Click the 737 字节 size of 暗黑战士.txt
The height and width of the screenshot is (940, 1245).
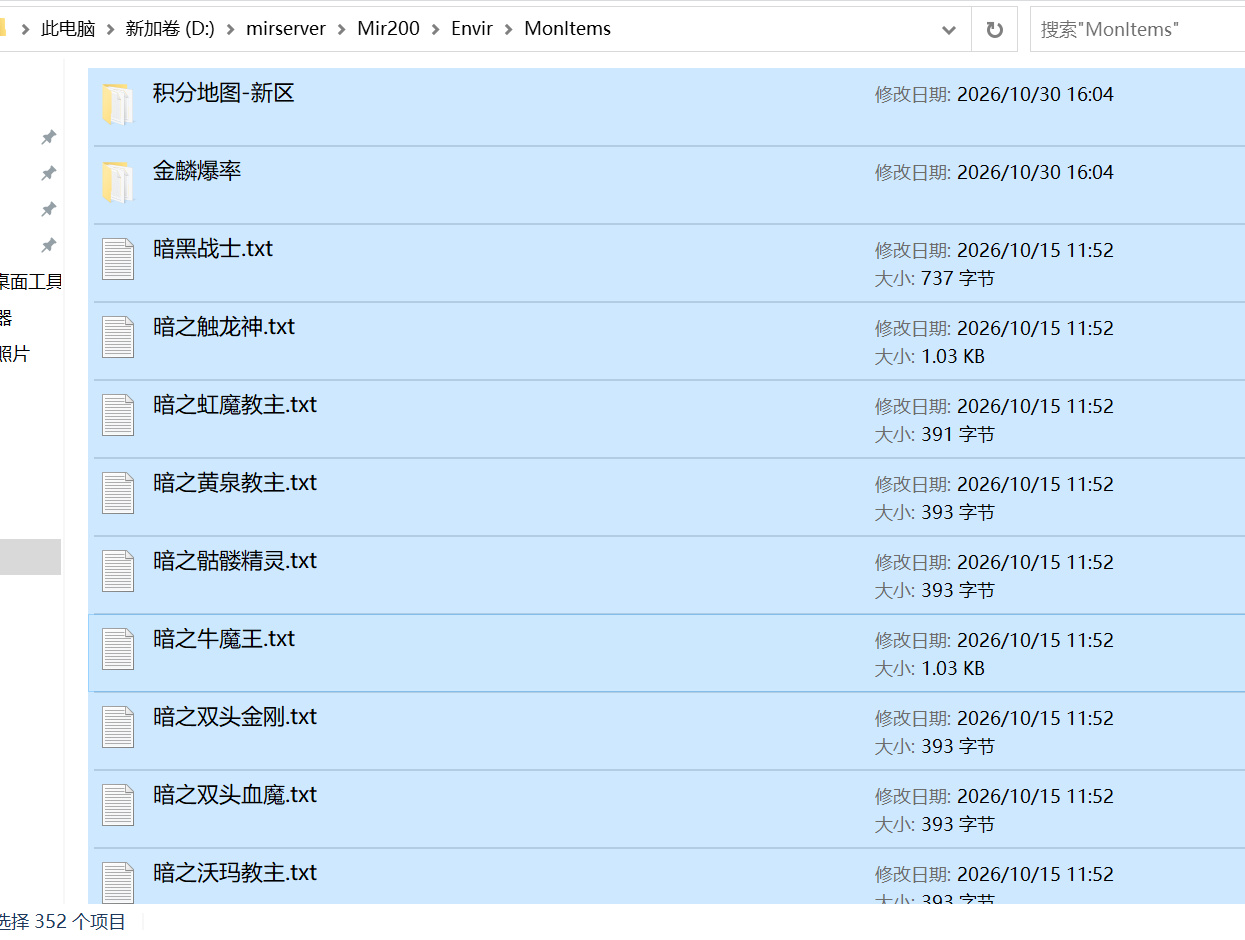pos(957,278)
